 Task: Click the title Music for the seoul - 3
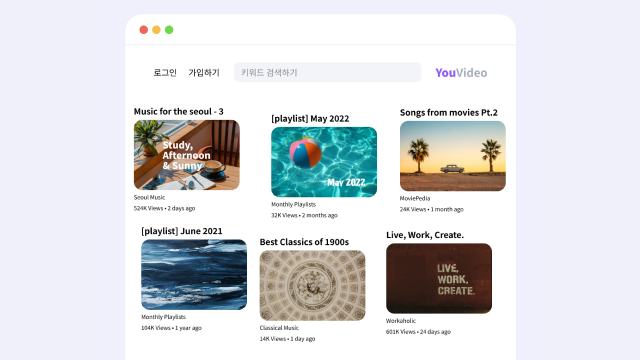pyautogui.click(x=178, y=111)
